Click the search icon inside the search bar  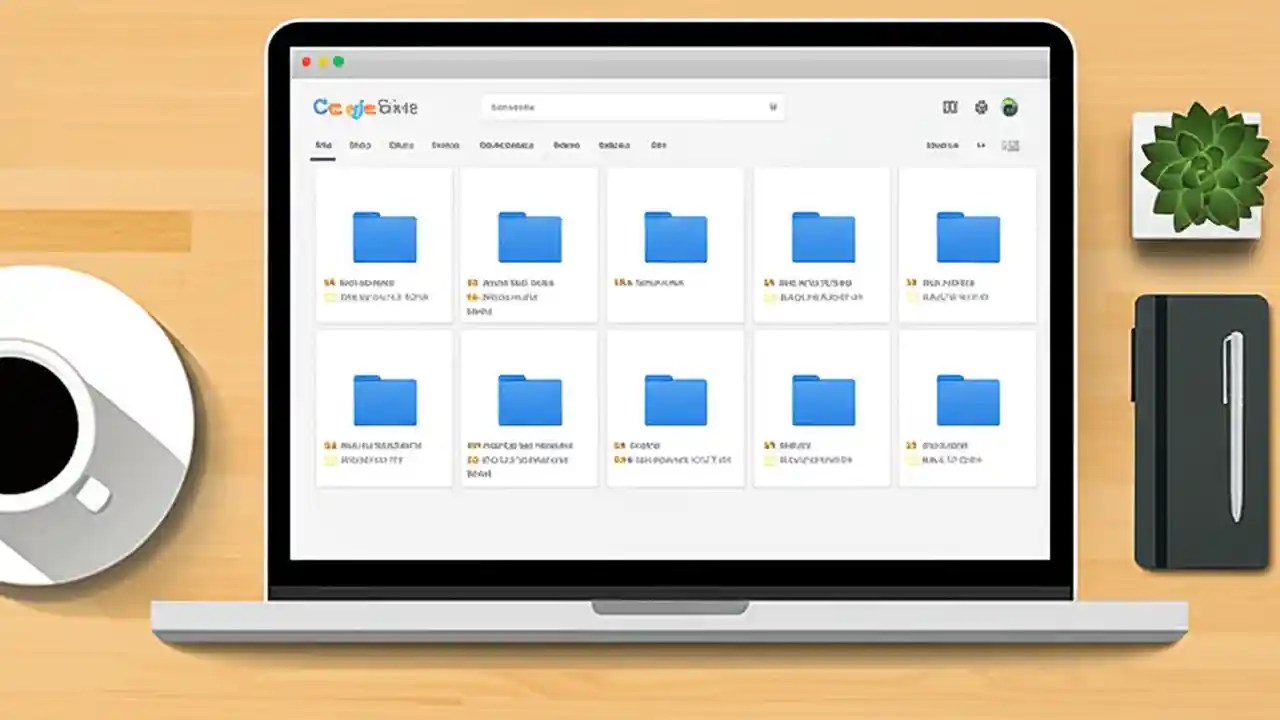pyautogui.click(x=773, y=106)
